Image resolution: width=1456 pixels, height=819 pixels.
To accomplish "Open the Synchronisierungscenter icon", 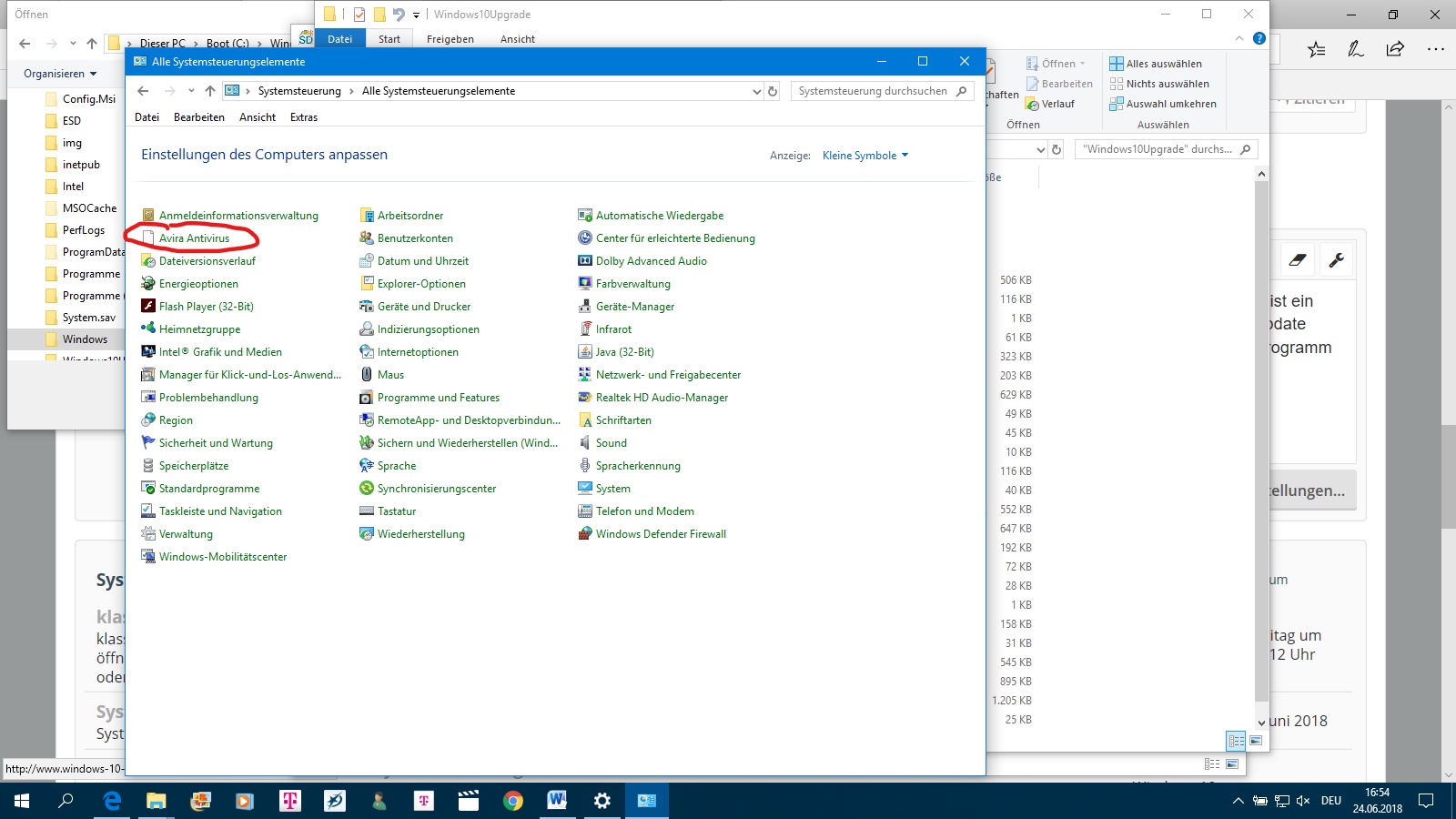I will 367,489.
